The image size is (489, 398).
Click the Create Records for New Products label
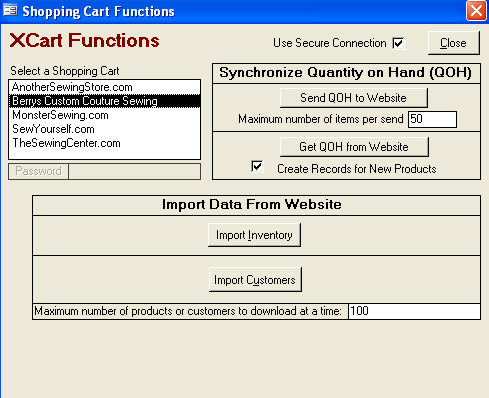pos(357,169)
